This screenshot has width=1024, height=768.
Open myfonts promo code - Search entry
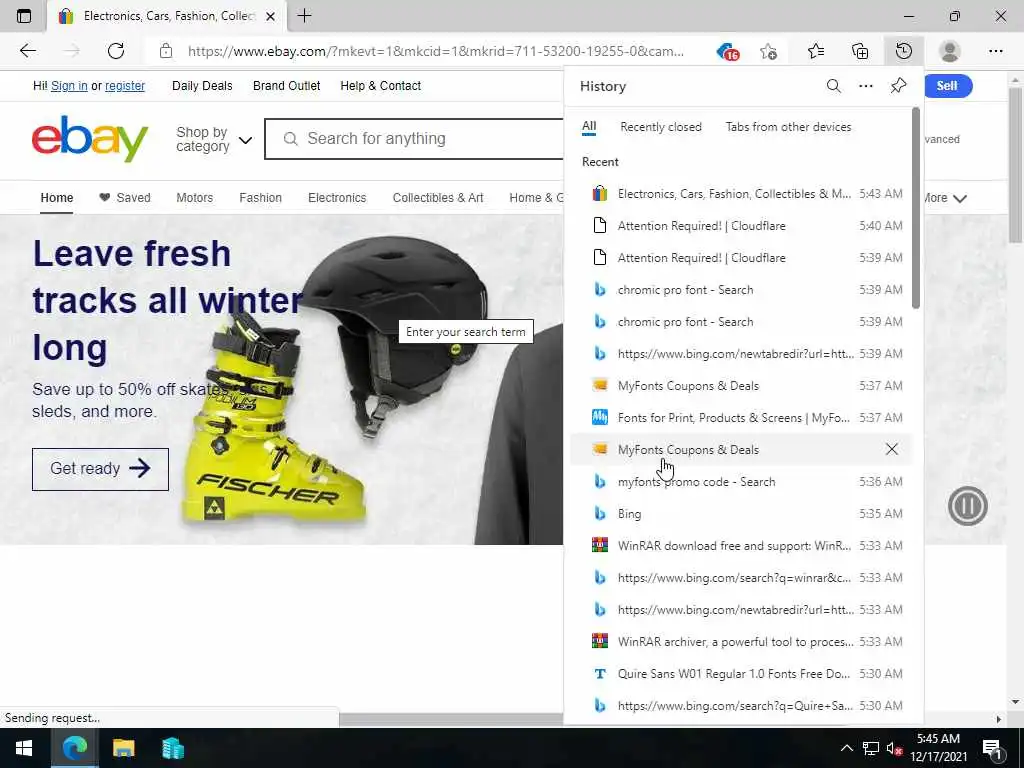[741, 481]
